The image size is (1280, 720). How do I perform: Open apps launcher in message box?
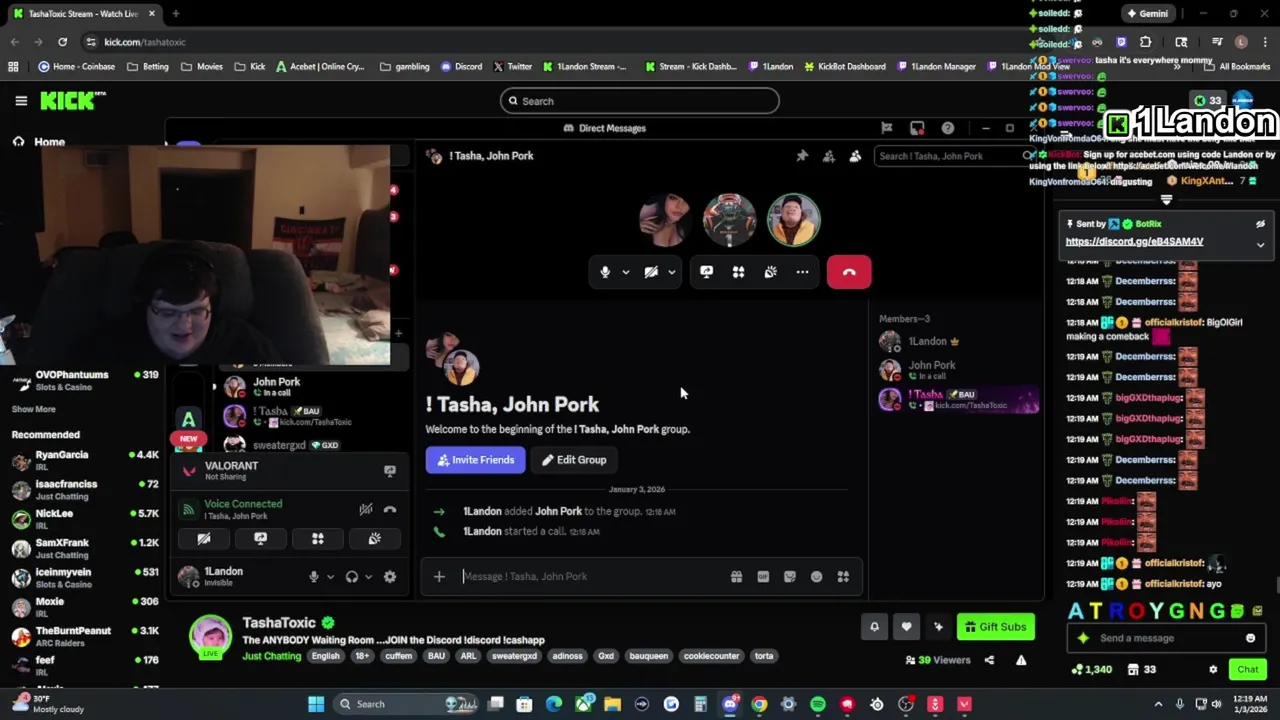tap(843, 576)
